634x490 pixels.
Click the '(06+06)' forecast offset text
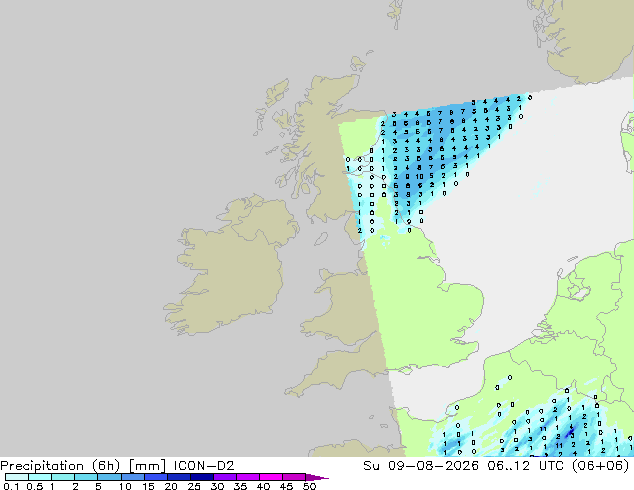pos(601,466)
